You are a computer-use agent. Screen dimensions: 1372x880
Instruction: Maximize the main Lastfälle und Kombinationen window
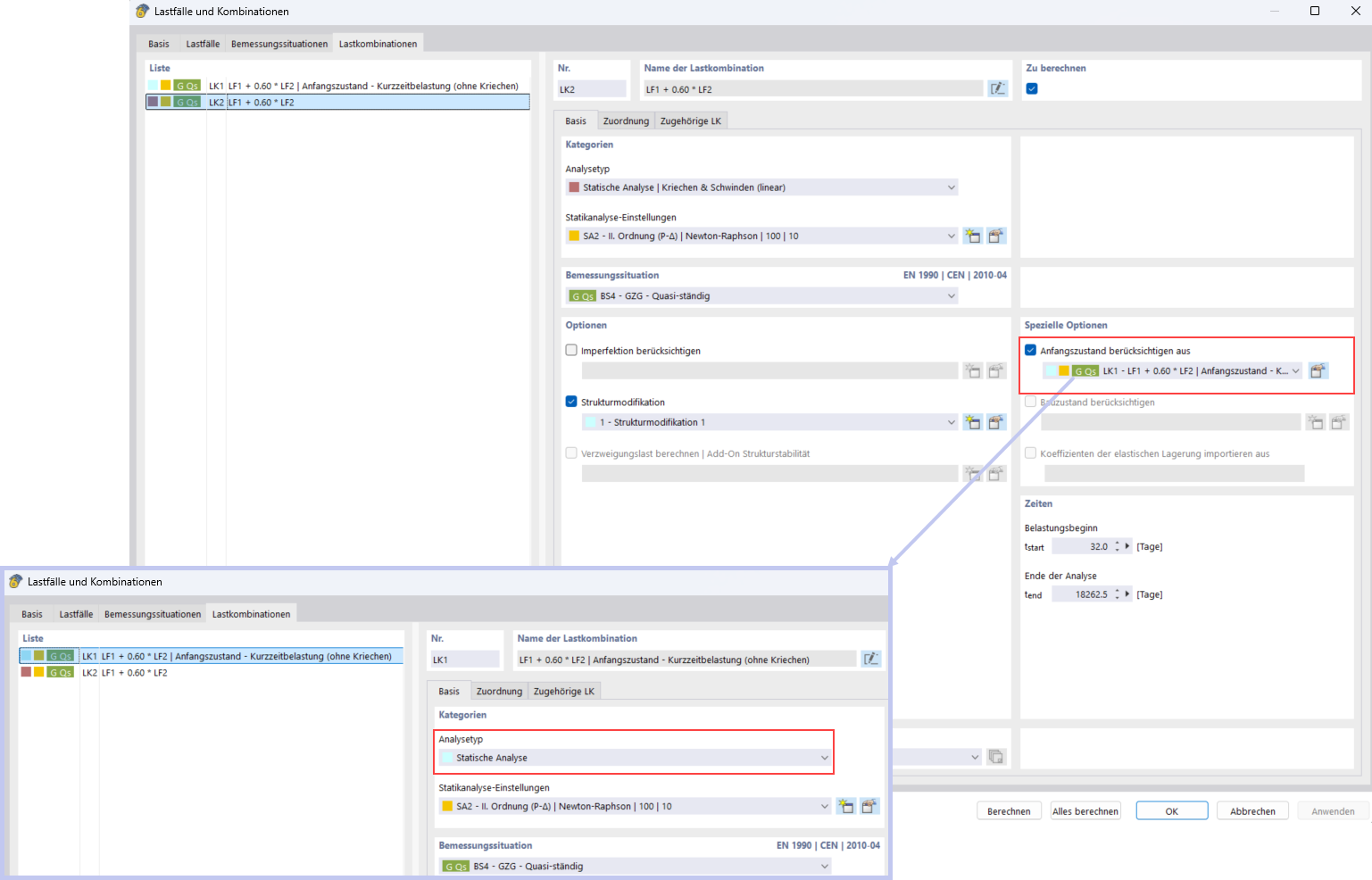pos(1315,11)
